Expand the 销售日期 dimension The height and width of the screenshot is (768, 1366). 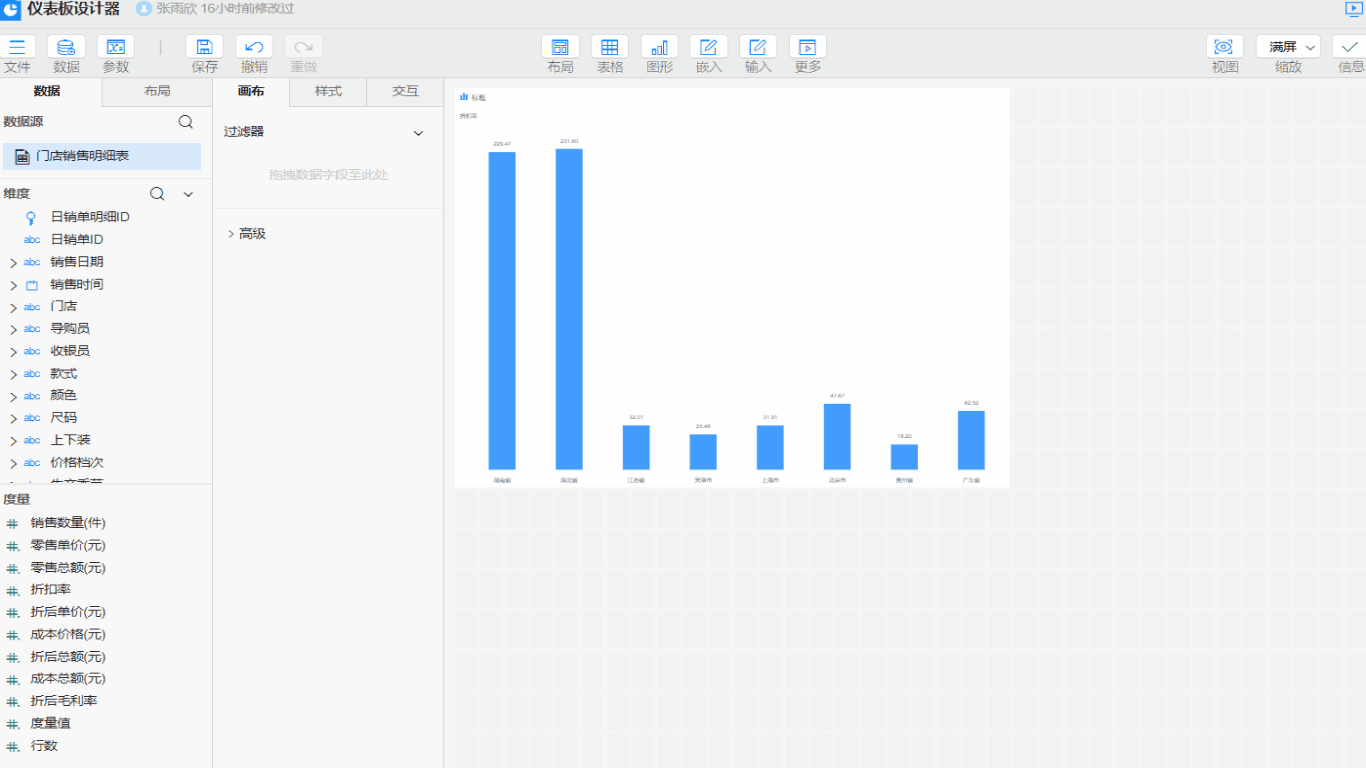coord(13,263)
